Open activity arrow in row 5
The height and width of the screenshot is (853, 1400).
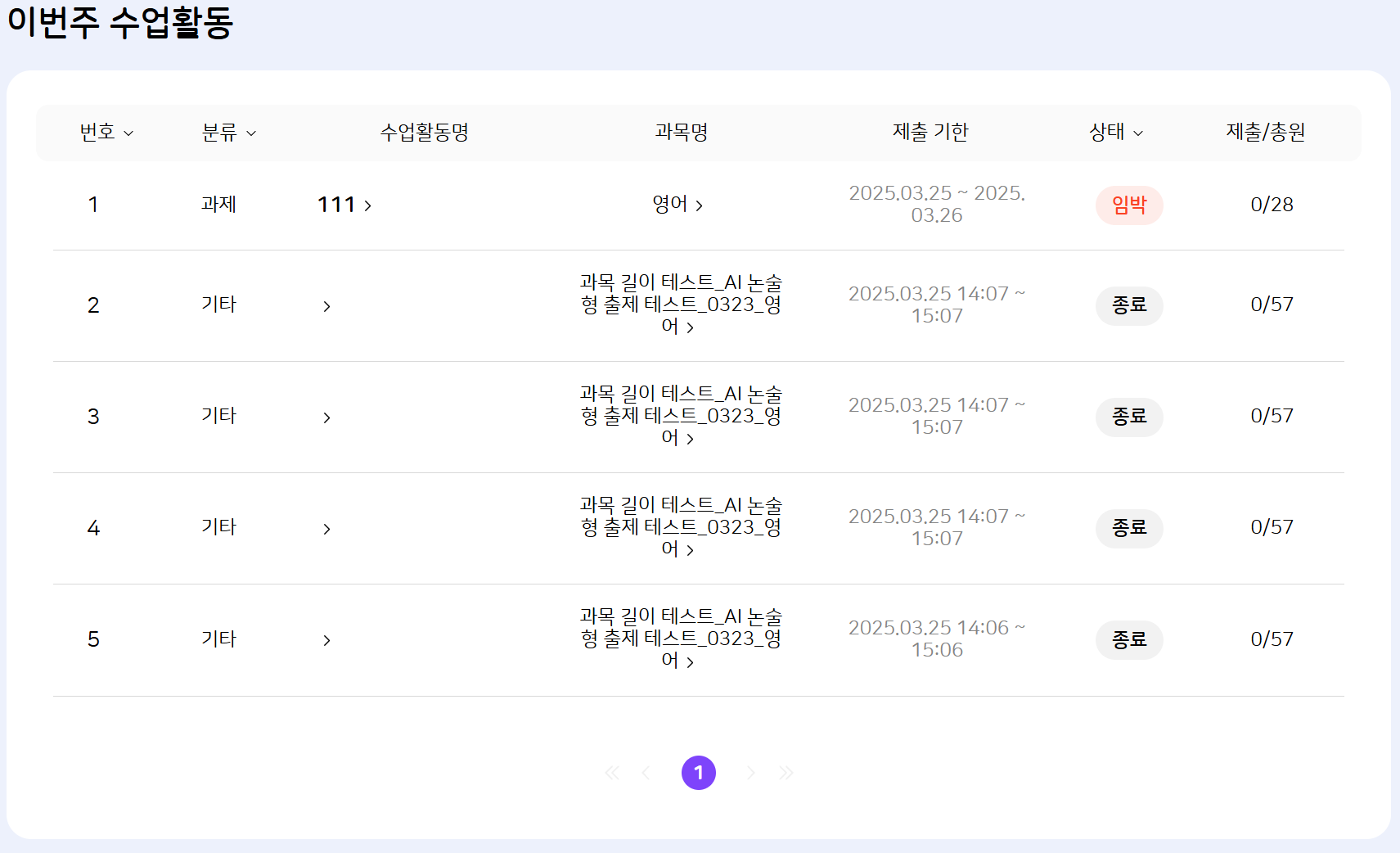pyautogui.click(x=326, y=640)
